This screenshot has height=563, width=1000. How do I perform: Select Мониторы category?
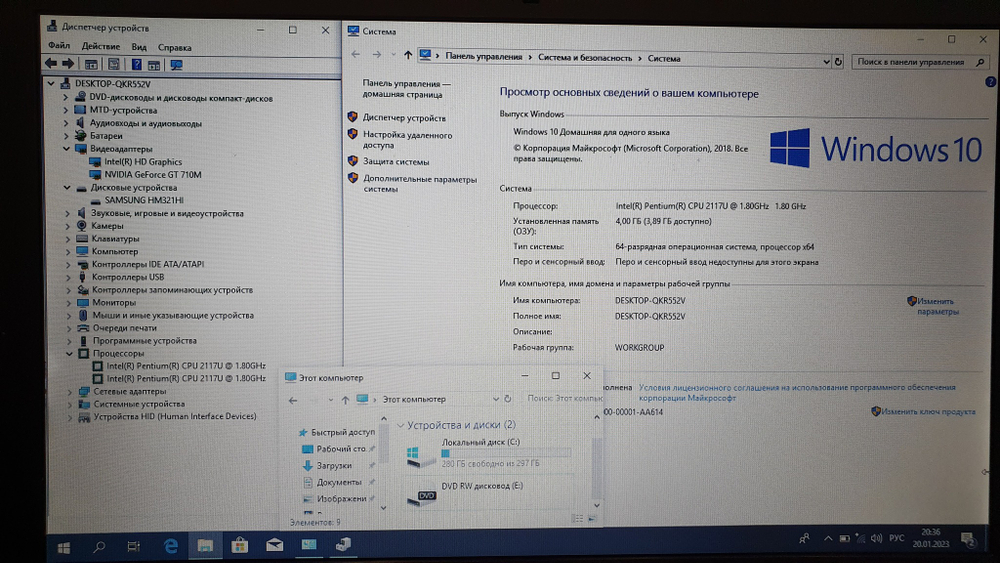point(114,302)
